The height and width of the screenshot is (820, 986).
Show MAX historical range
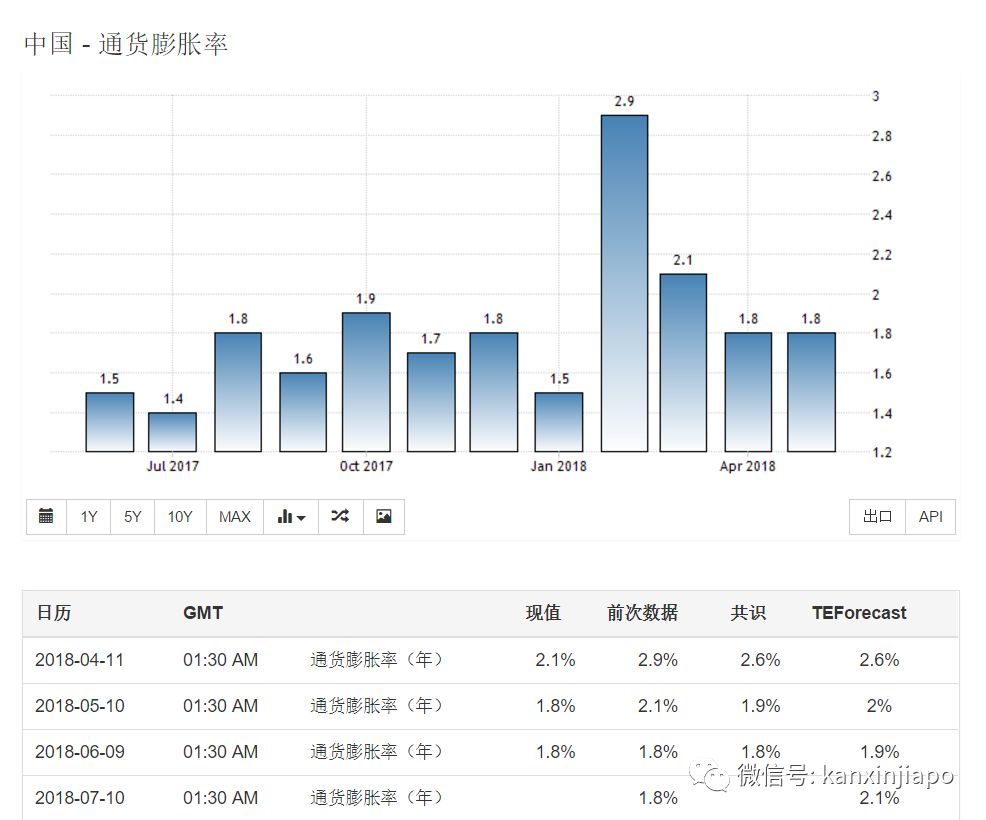pyautogui.click(x=235, y=517)
